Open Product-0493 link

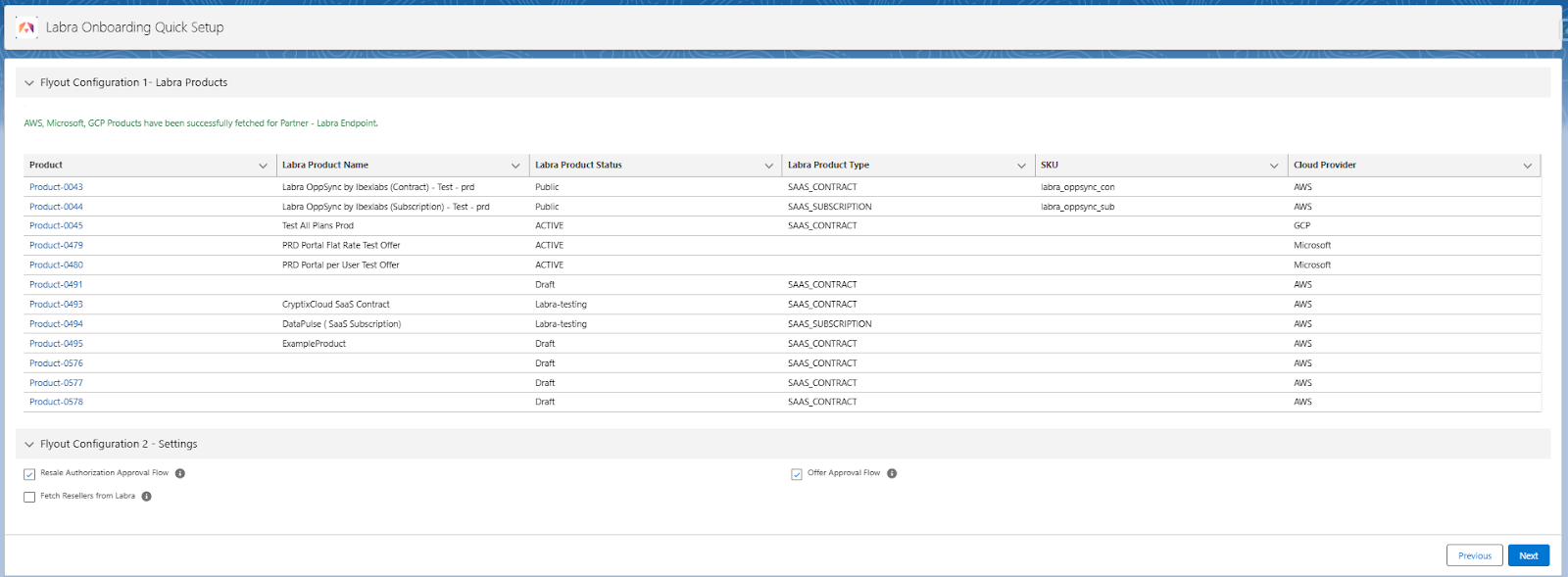click(56, 305)
